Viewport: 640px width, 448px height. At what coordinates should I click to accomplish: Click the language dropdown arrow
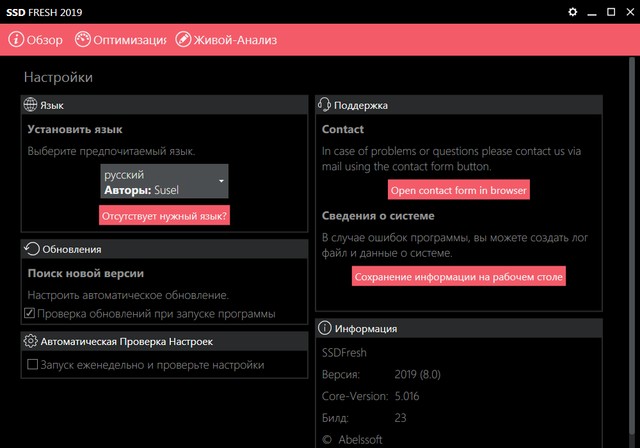[220, 181]
